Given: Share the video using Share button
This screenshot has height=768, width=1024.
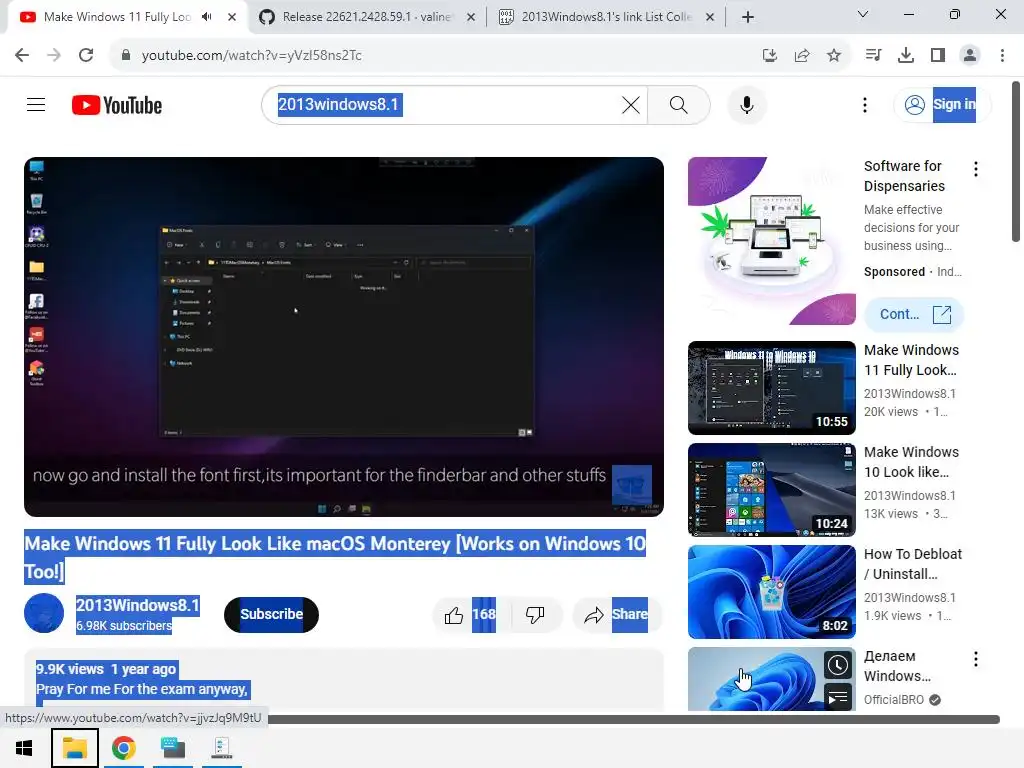Looking at the screenshot, I should 616,615.
